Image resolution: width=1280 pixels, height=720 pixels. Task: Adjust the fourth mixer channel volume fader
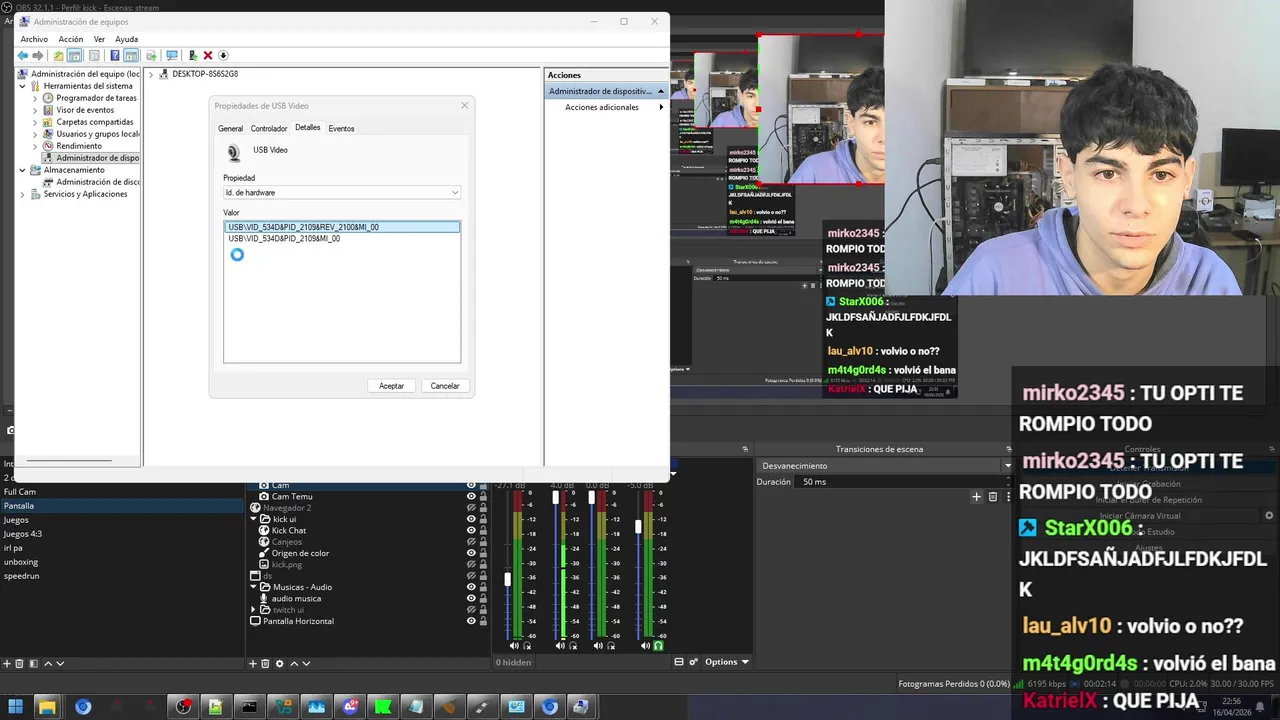(x=639, y=527)
